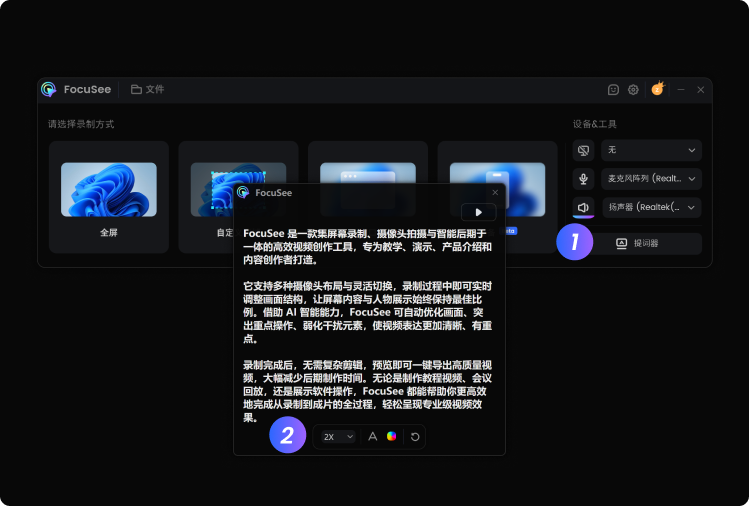
Task: Toggle the microphone icon button
Action: [x=583, y=179]
